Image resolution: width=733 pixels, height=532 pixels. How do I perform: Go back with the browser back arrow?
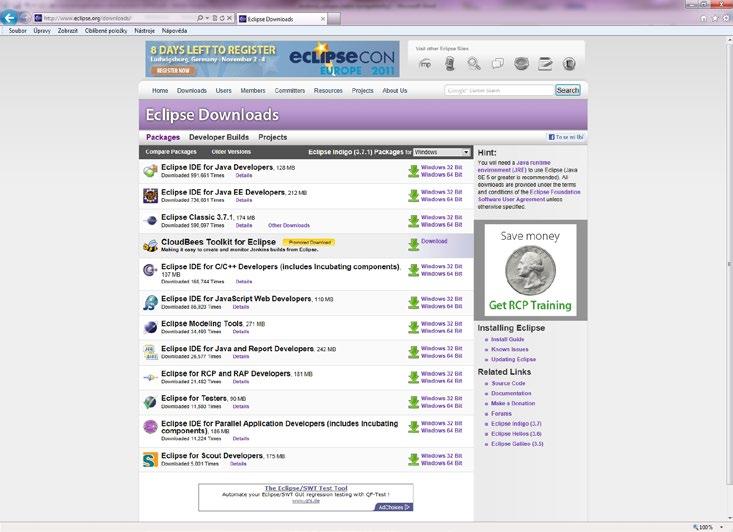click(9, 18)
